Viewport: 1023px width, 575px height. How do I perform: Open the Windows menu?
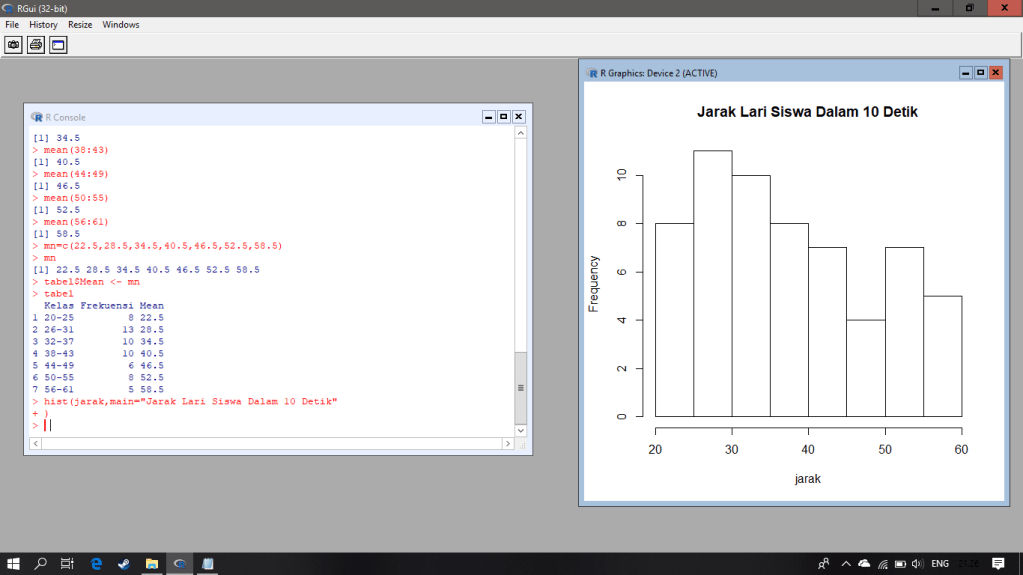(x=121, y=24)
